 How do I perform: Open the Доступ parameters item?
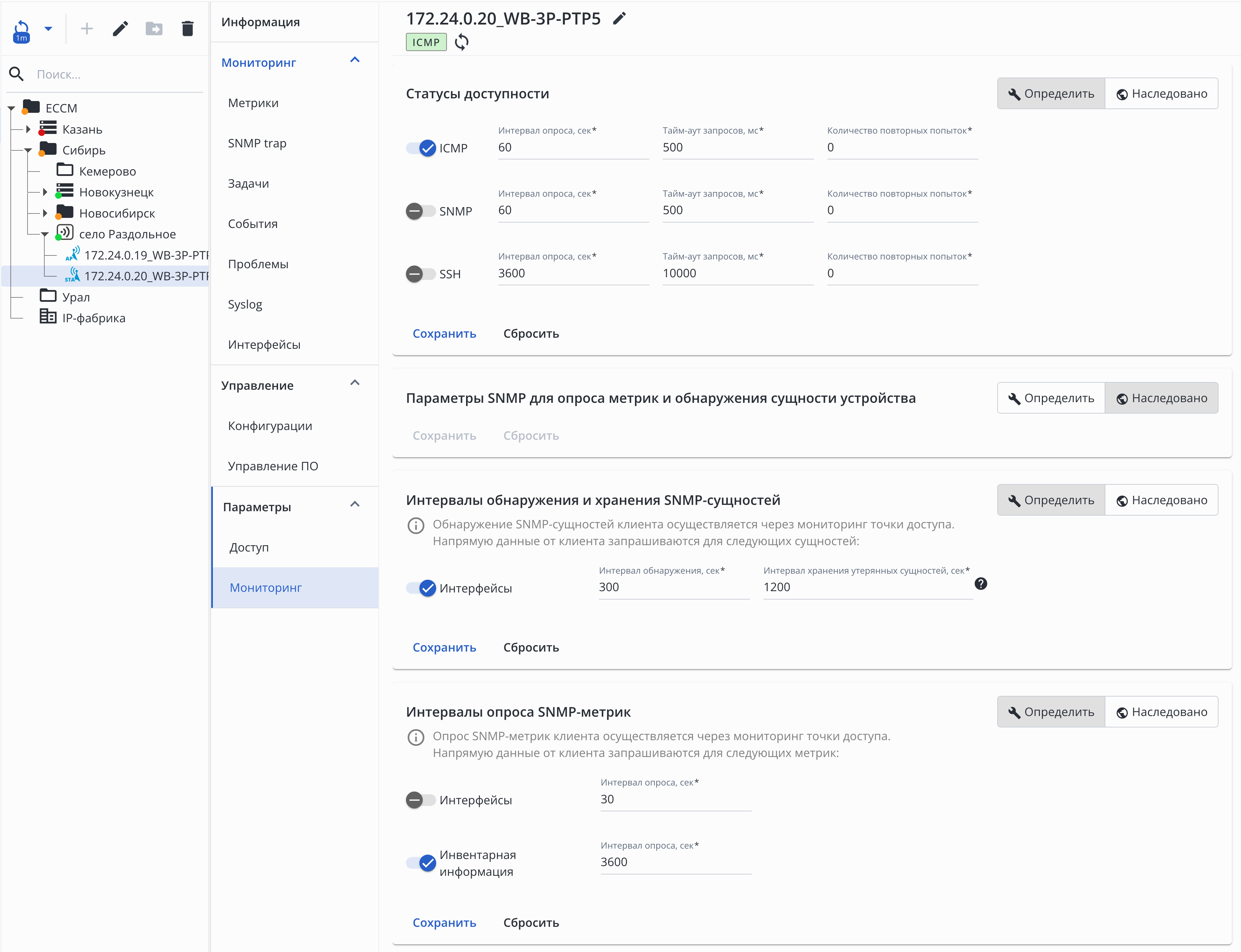coord(249,548)
